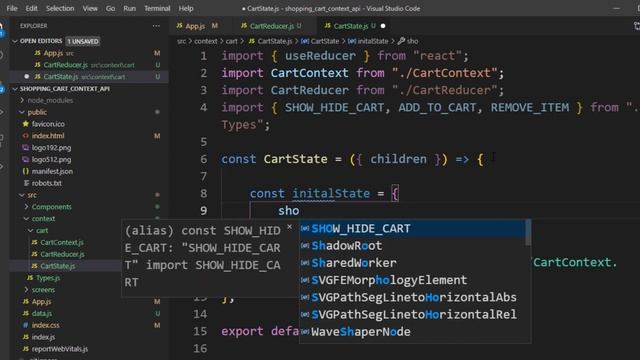
Task: Open data.js file
Action: click(42, 313)
